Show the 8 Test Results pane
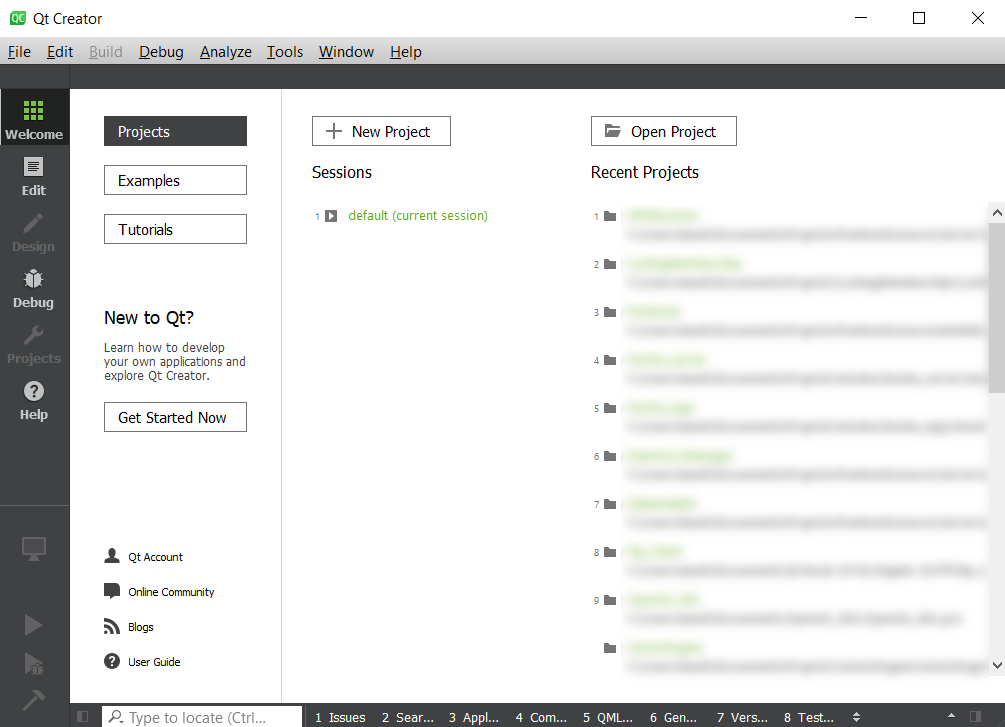The image size is (1005, 727). coord(808,717)
